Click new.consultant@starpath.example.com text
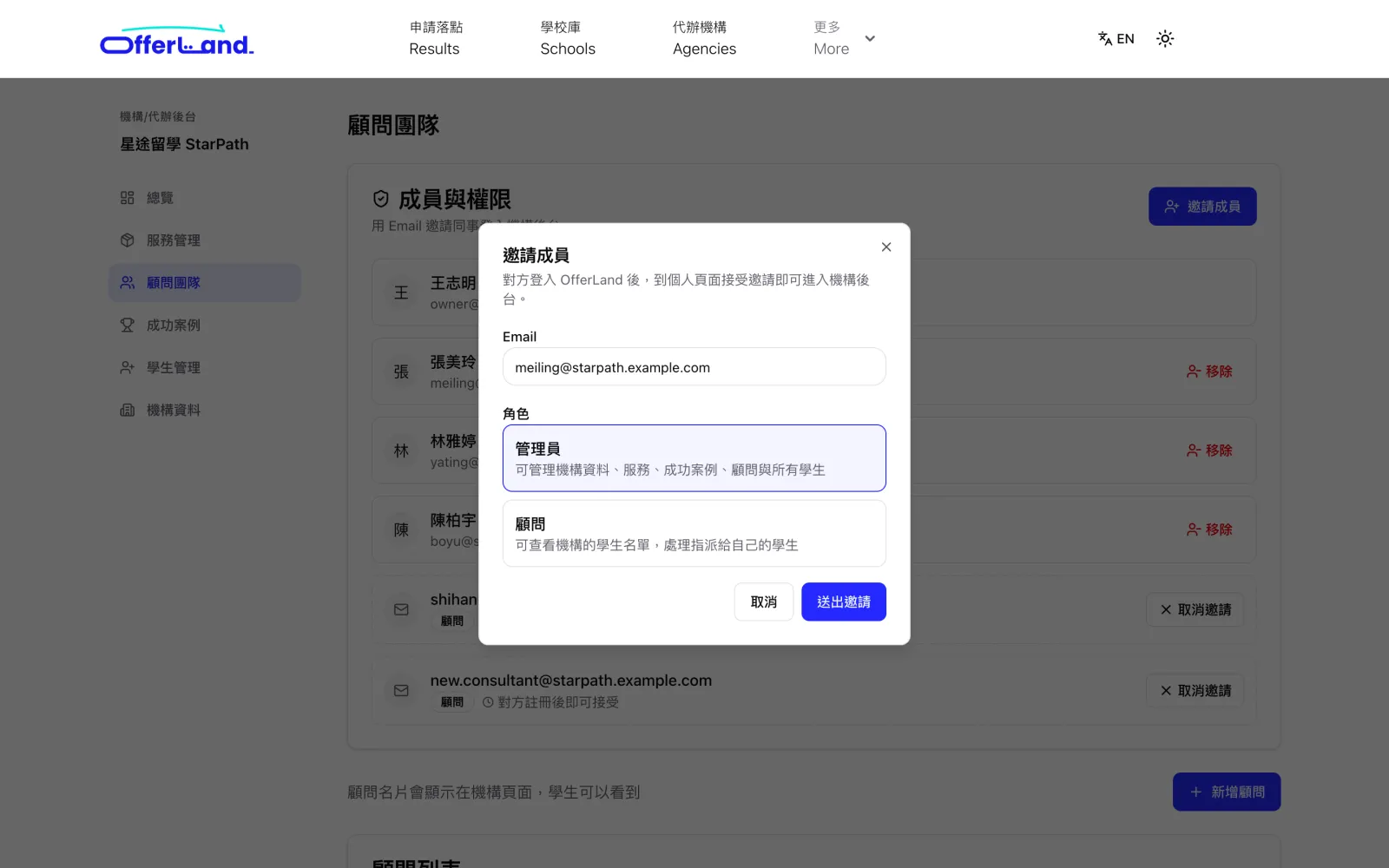 tap(571, 681)
